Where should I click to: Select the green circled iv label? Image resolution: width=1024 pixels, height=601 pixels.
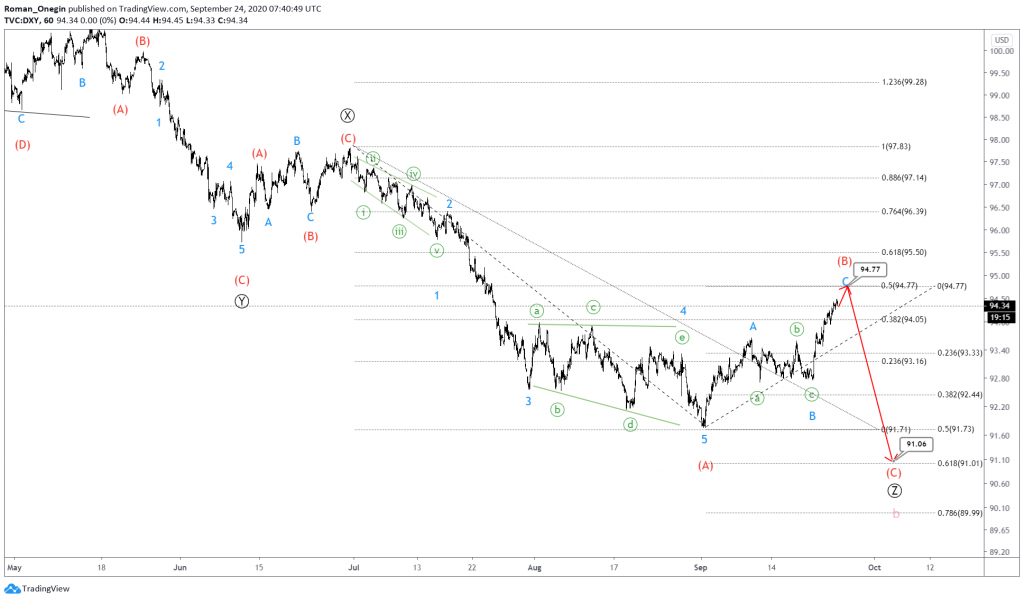point(413,174)
